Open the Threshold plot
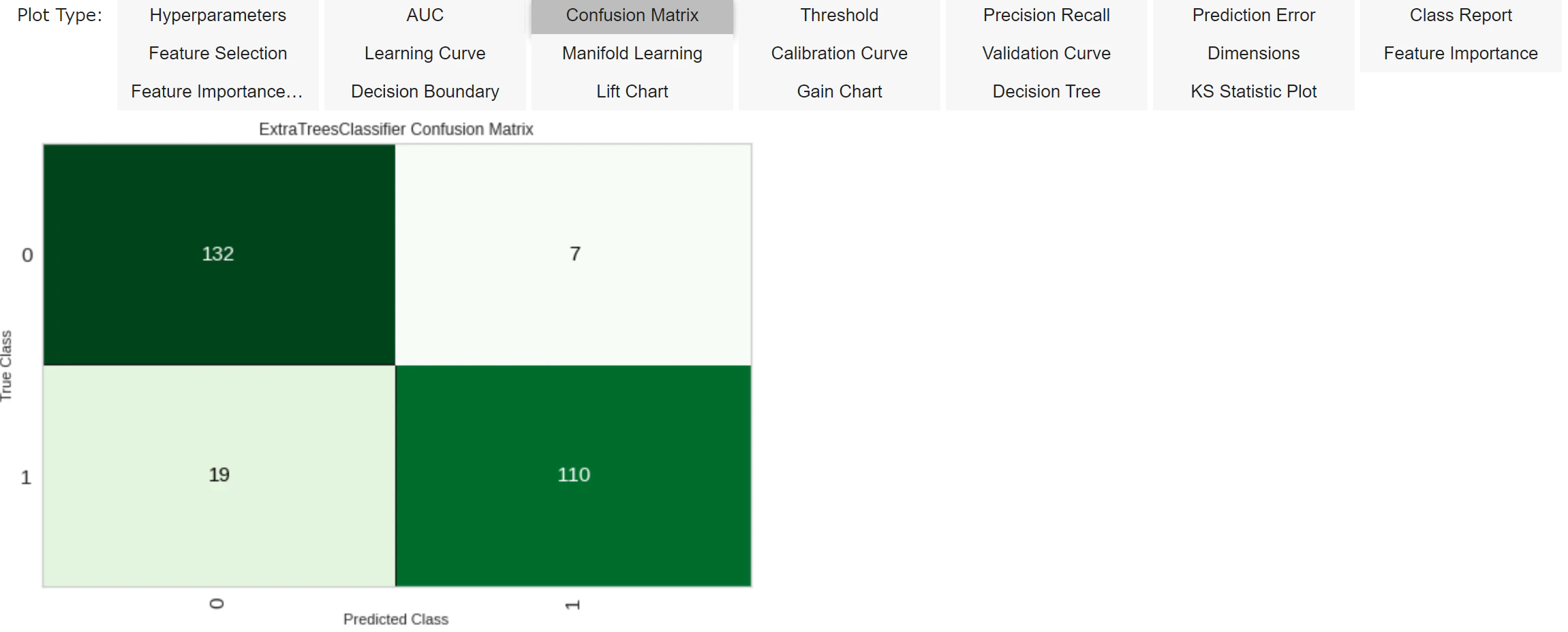This screenshot has width=1568, height=632. click(840, 16)
